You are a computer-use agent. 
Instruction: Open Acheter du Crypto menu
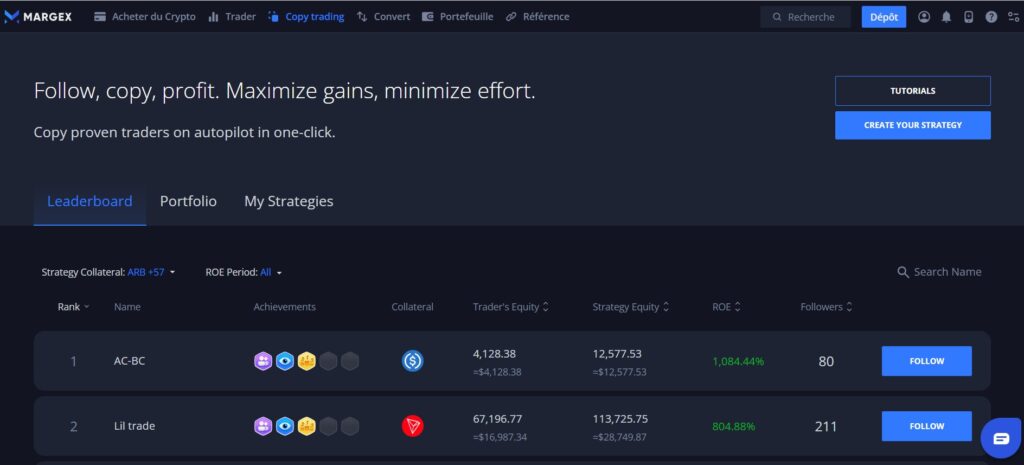pyautogui.click(x=145, y=17)
